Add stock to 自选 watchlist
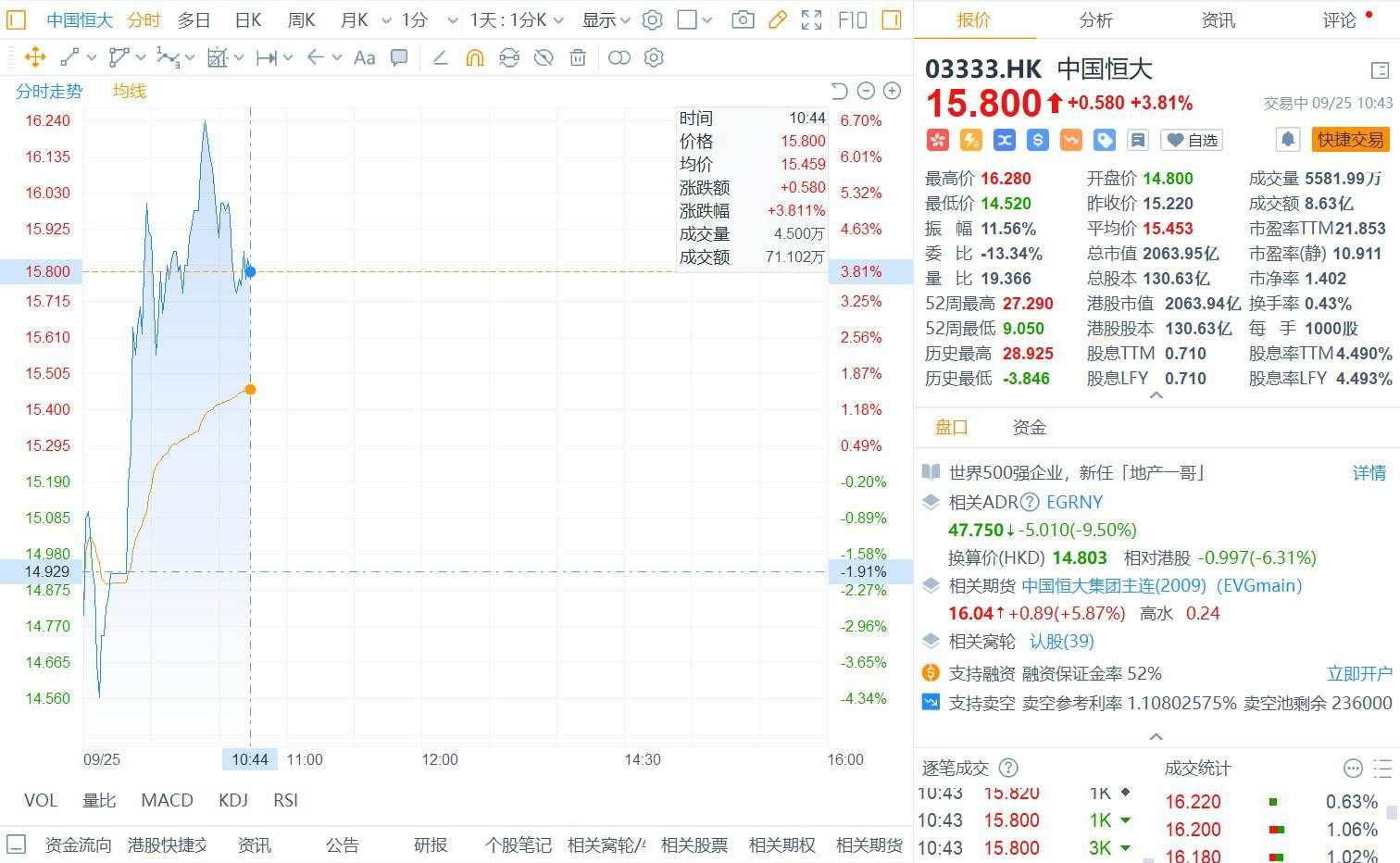 point(1192,140)
